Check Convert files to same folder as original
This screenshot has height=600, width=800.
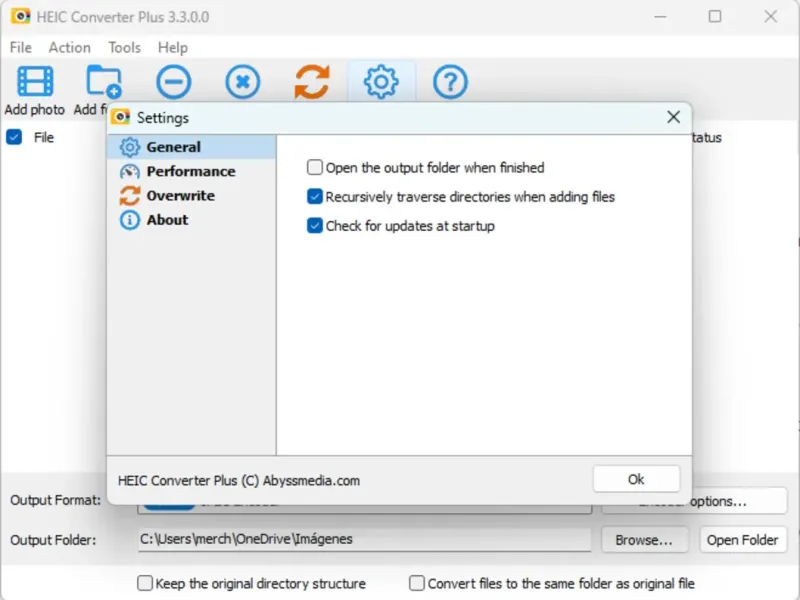tap(417, 583)
